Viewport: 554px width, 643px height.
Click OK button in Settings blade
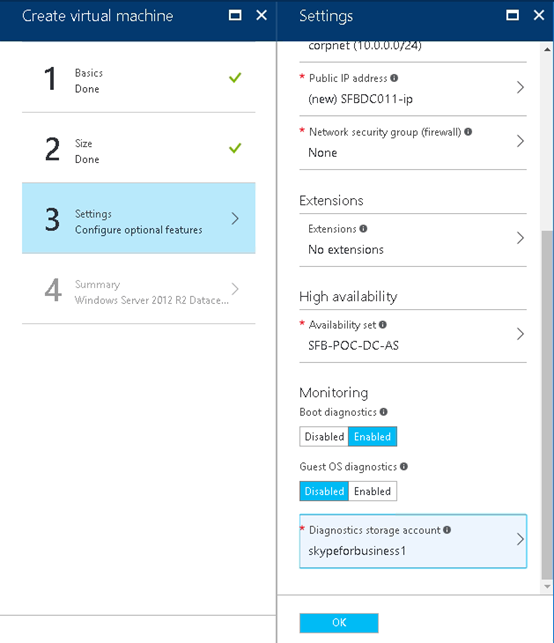339,622
